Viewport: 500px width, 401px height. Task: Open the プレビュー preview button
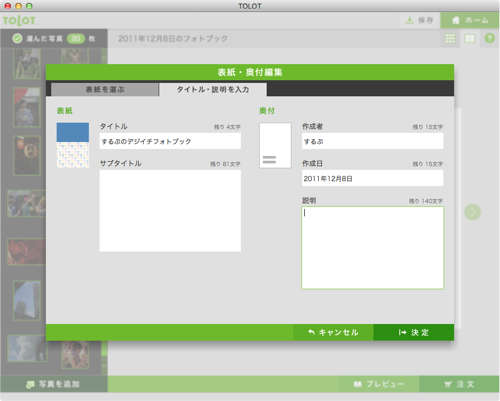[379, 384]
